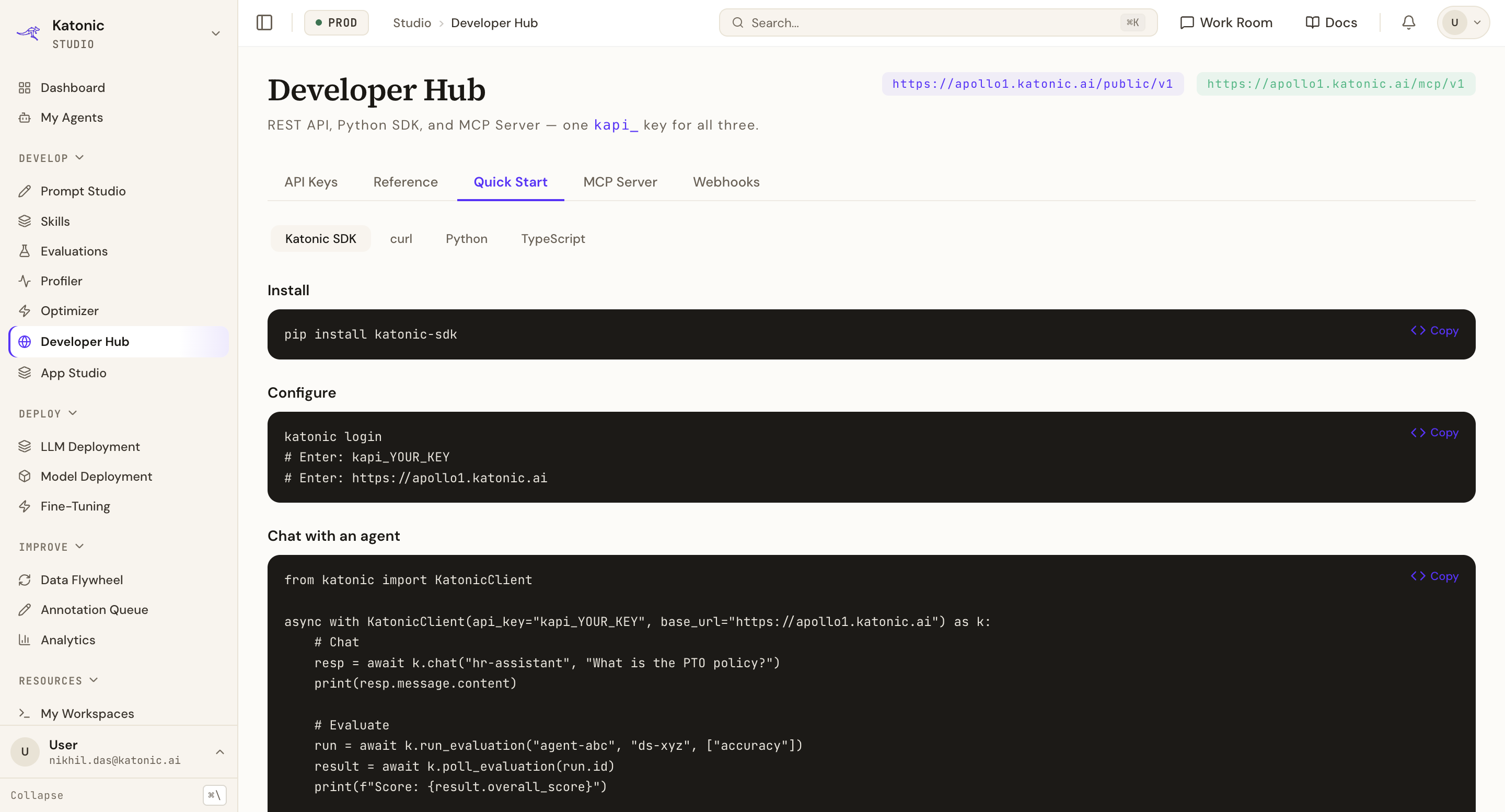Open the API Keys tab
The width and height of the screenshot is (1505, 812).
point(311,182)
